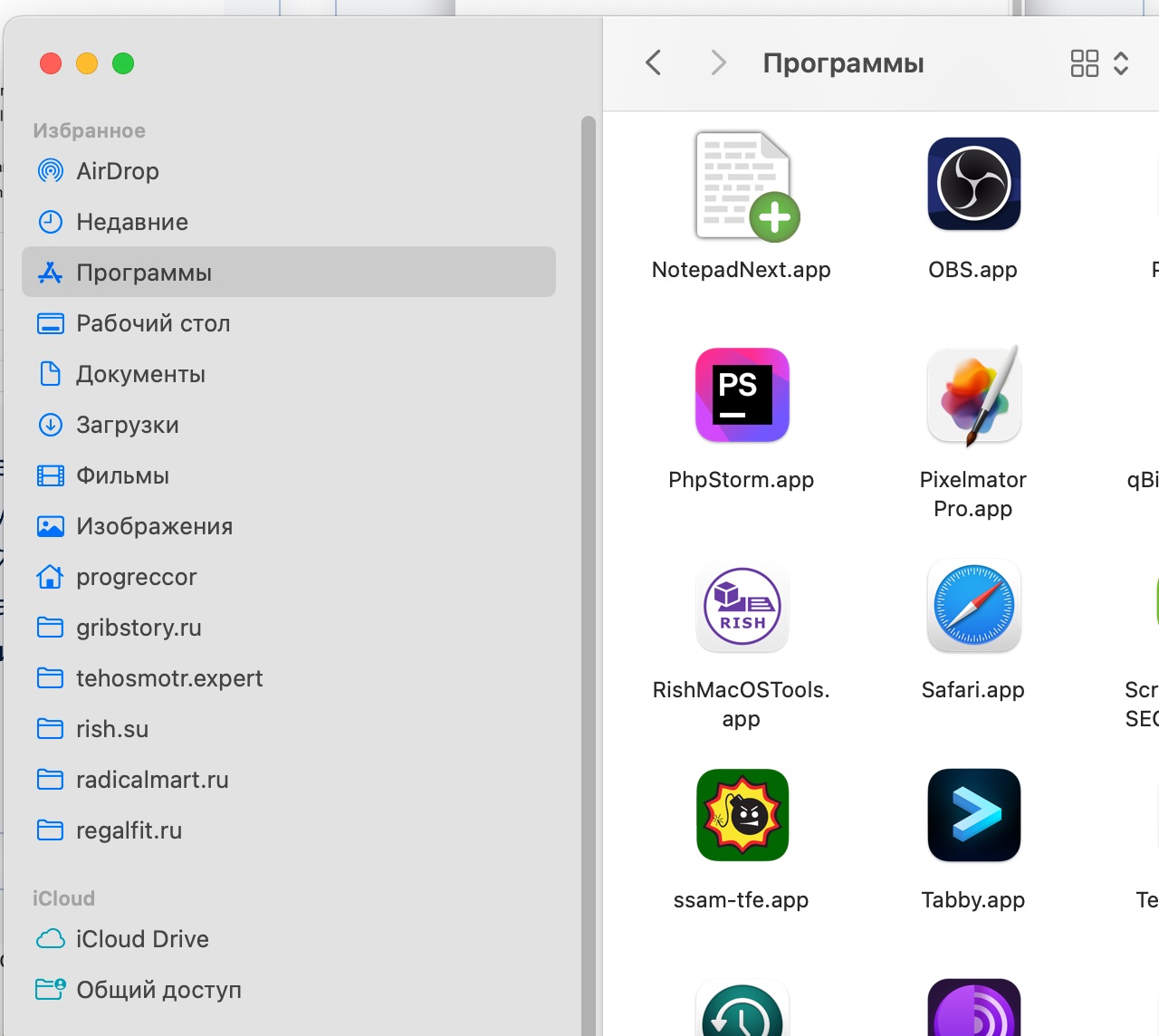
Task: Open the NotepadNext.app icon
Action: (x=743, y=187)
